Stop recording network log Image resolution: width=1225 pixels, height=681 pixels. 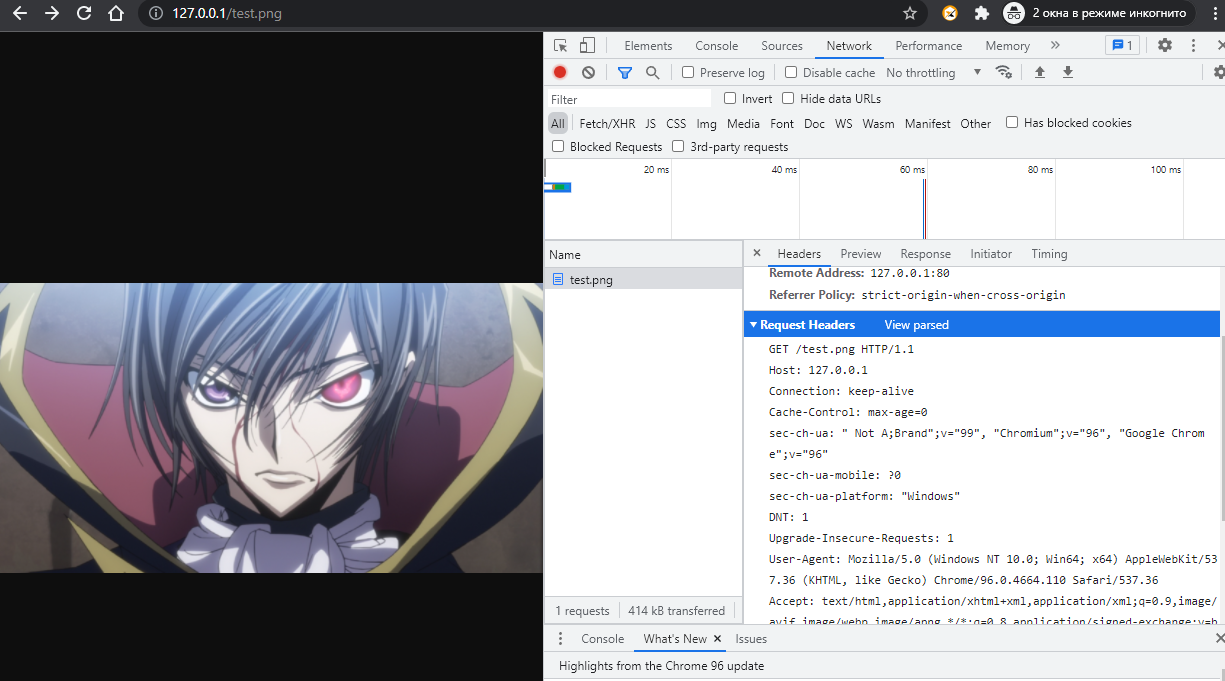click(560, 73)
